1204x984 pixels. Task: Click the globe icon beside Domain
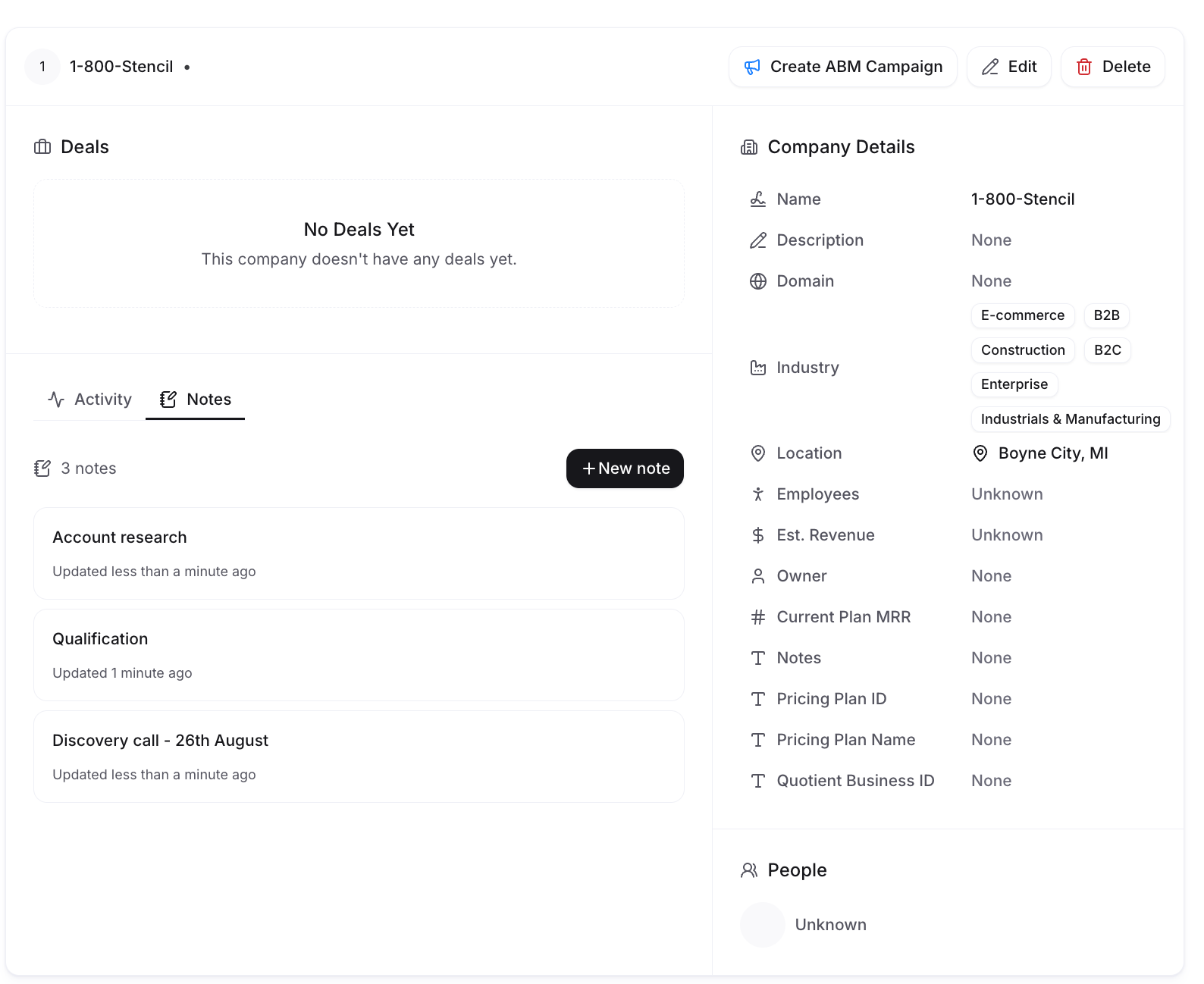(x=758, y=281)
